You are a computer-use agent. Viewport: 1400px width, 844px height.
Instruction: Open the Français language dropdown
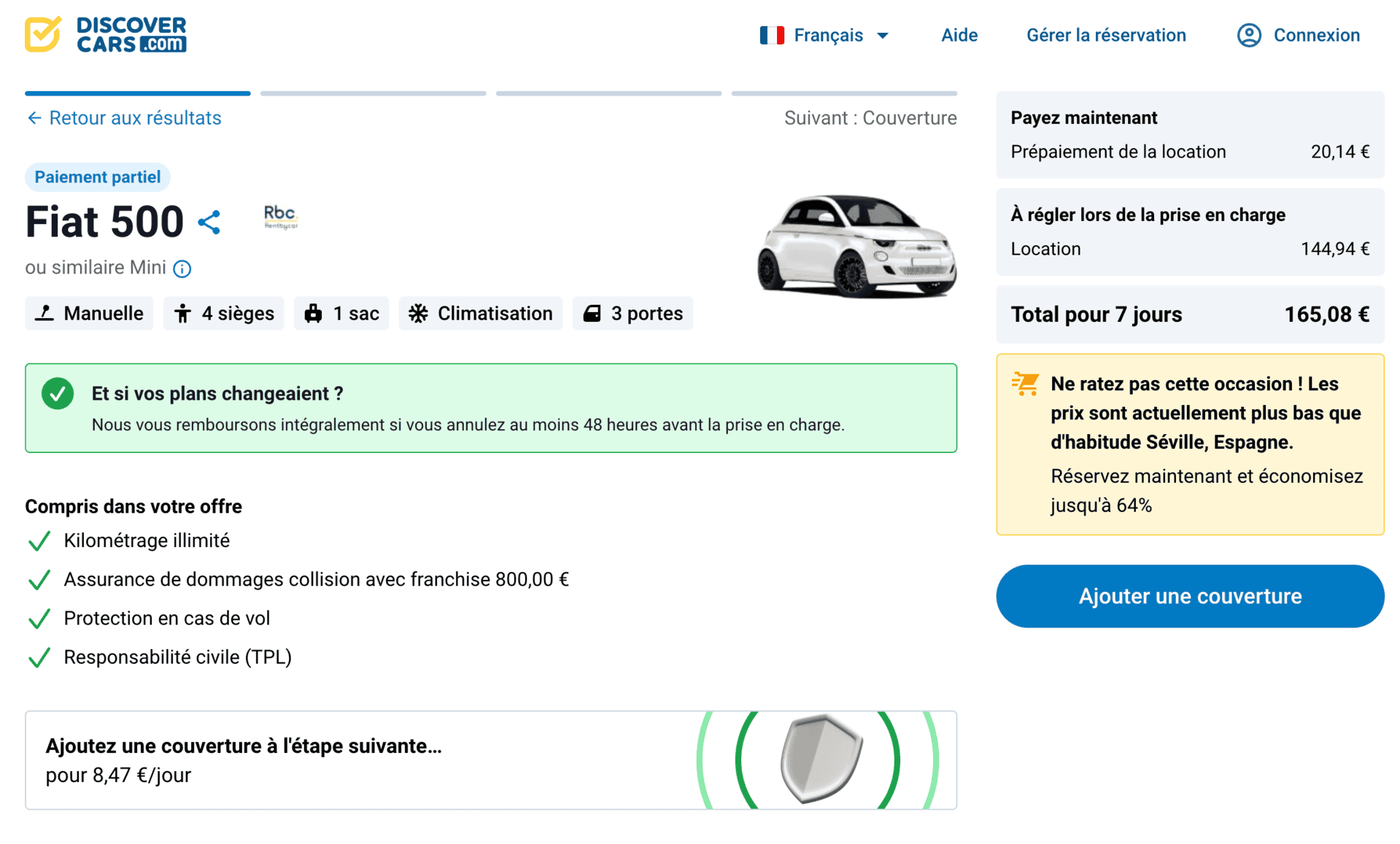click(x=829, y=34)
